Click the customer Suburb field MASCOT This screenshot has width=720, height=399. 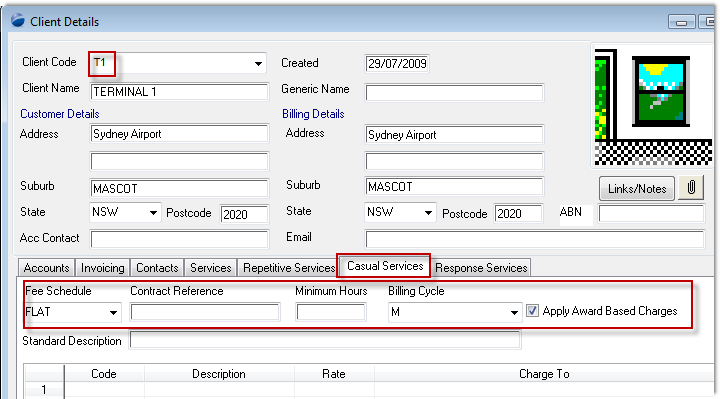pyautogui.click(x=179, y=189)
